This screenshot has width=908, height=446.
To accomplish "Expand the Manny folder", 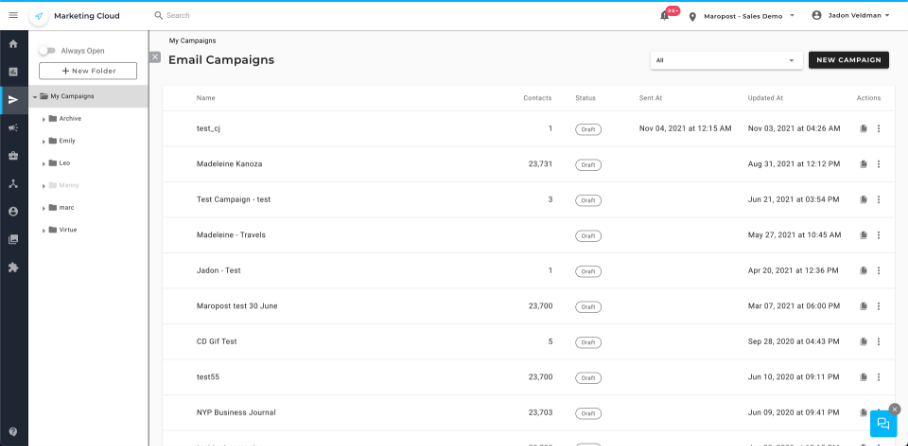I will [44, 186].
